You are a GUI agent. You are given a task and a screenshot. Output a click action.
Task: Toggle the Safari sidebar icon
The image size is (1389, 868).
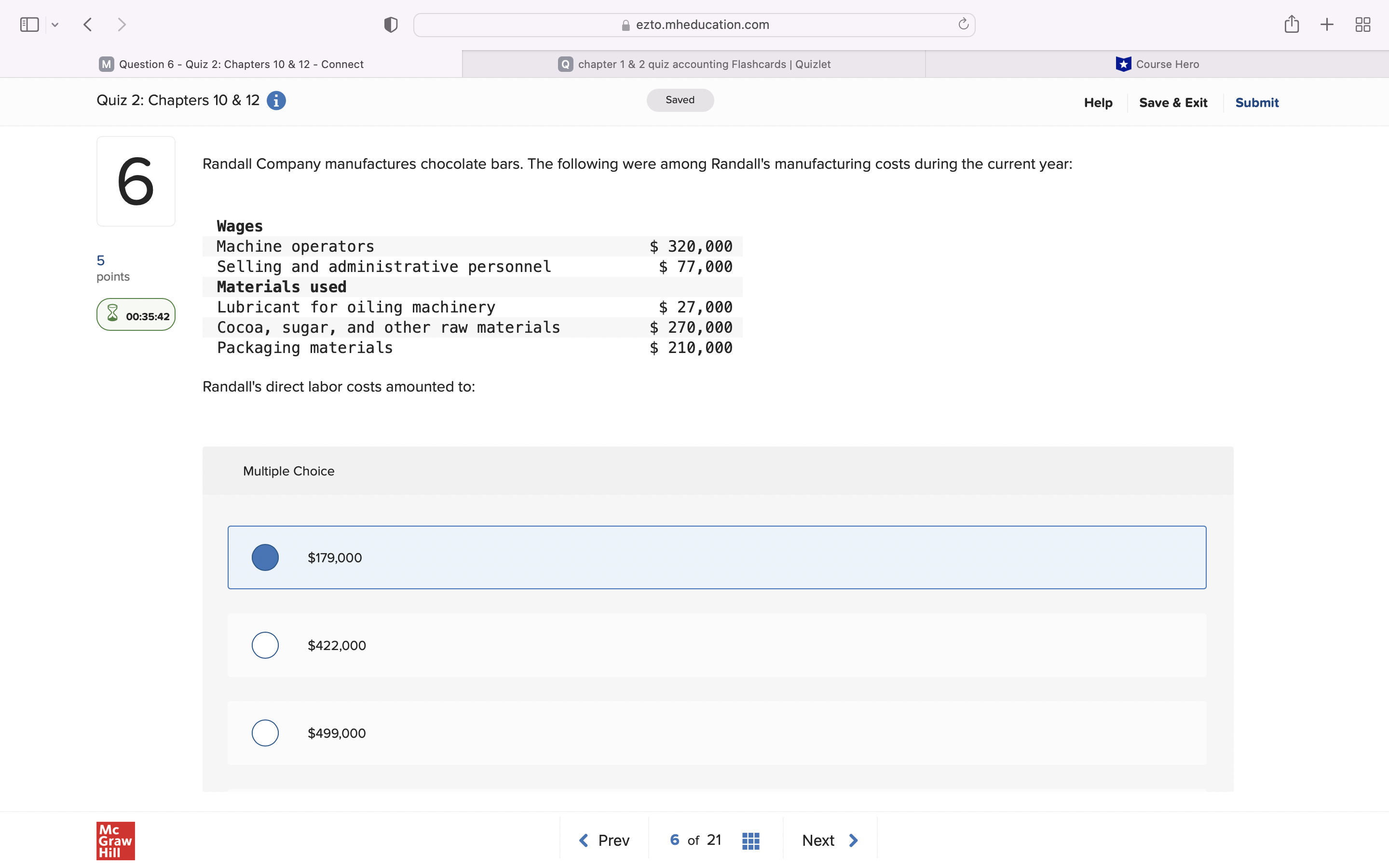29,25
